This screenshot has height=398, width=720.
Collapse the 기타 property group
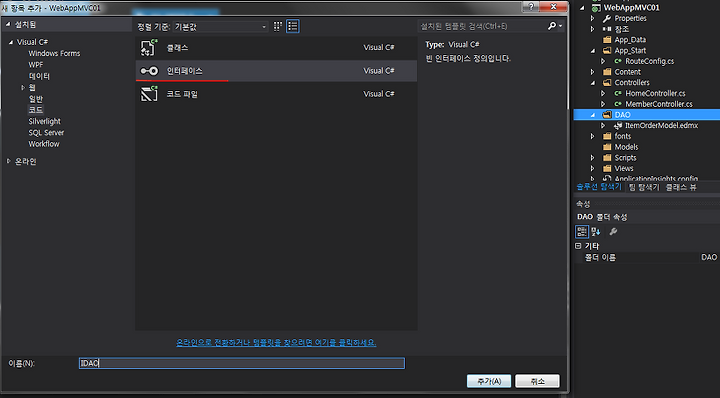click(578, 246)
